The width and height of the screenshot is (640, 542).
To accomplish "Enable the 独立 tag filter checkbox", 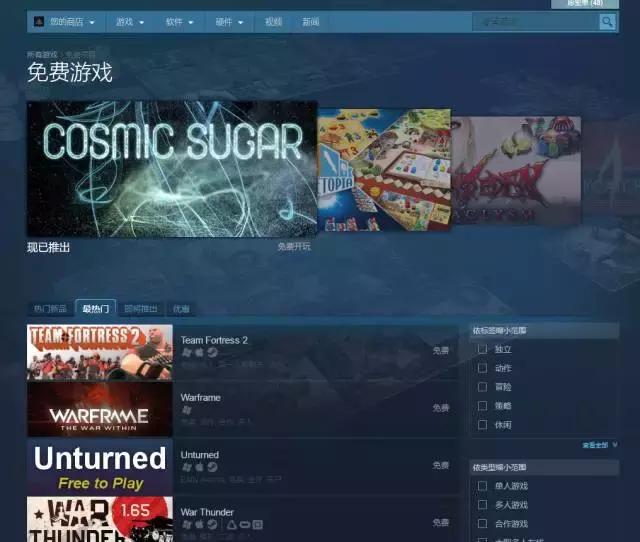I will point(483,349).
